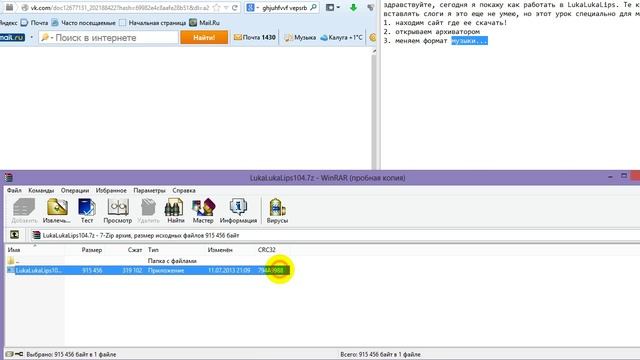Click the 915 456 size cell
The width and height of the screenshot is (640, 360).
pyautogui.click(x=92, y=270)
